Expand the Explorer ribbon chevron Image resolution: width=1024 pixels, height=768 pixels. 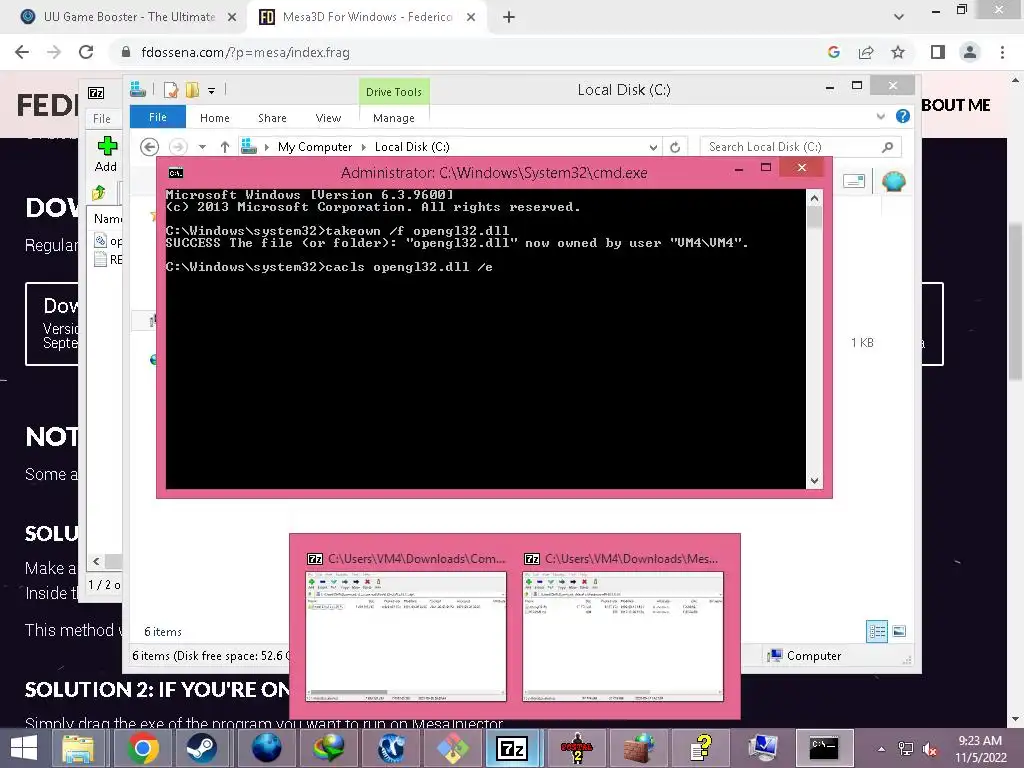coord(880,116)
